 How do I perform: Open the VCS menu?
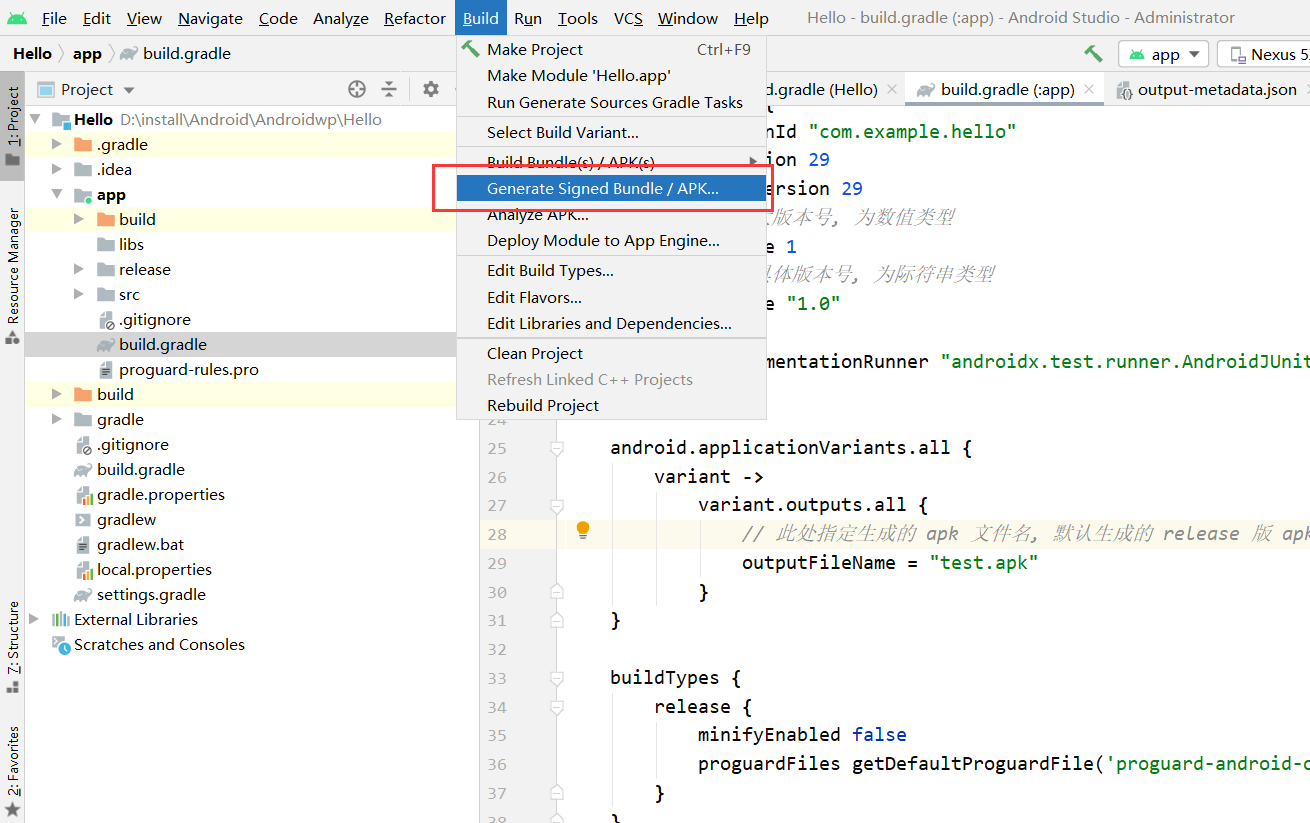[x=628, y=18]
